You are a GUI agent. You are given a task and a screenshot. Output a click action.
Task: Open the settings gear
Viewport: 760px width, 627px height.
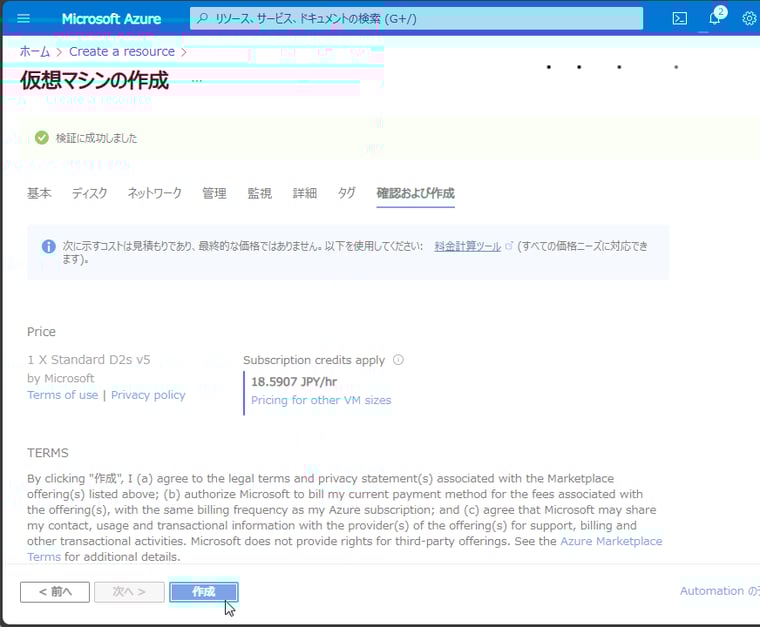tap(749, 18)
